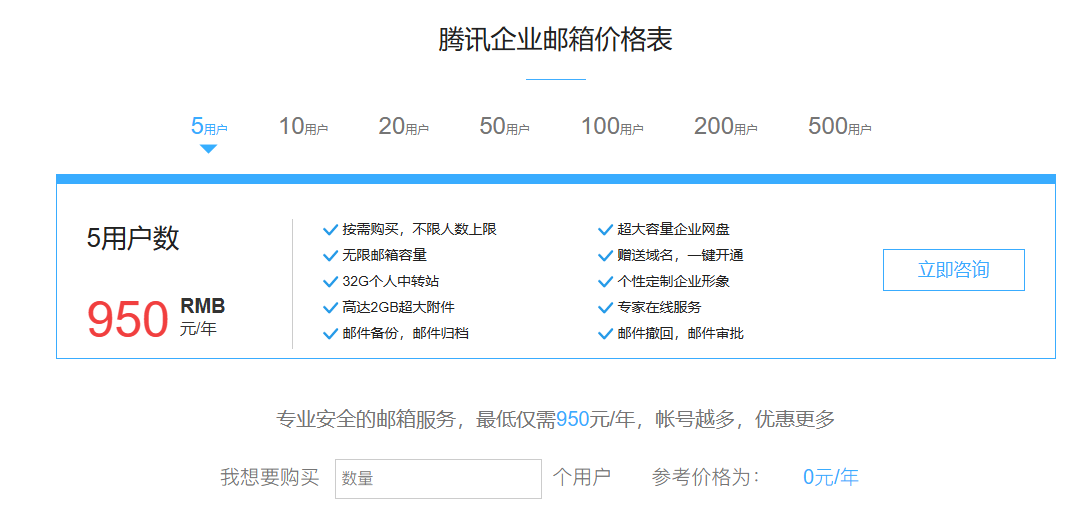Click checkmark icon beside 个性定制企业形象
The width and height of the screenshot is (1089, 524).
605,282
